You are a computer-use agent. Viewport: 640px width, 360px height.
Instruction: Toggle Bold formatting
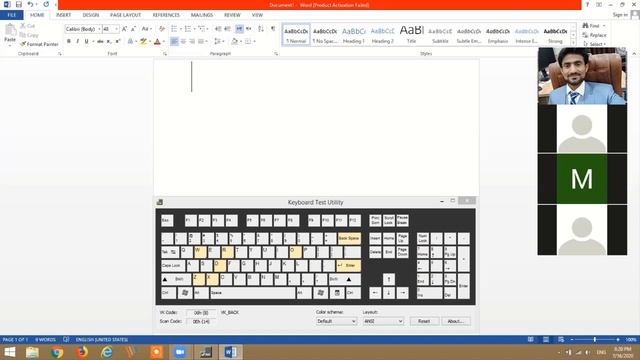click(69, 41)
